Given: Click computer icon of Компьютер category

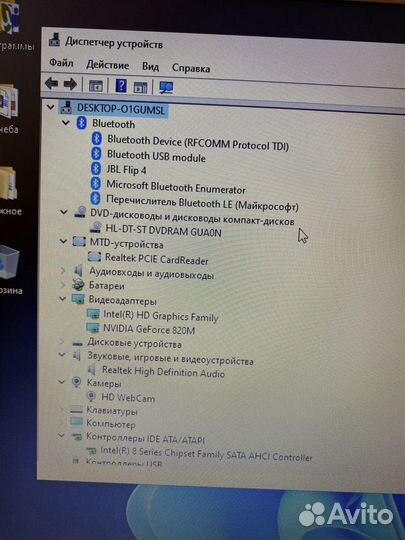Looking at the screenshot, I should coord(76,422).
